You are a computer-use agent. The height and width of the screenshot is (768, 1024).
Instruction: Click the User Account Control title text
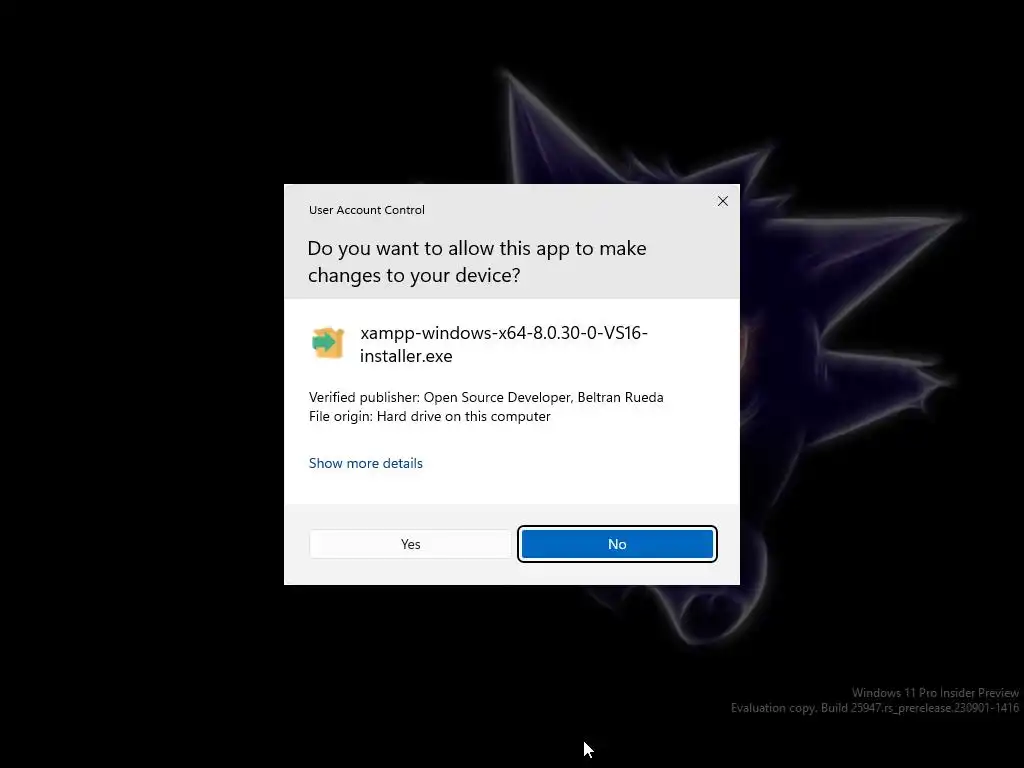pos(366,210)
